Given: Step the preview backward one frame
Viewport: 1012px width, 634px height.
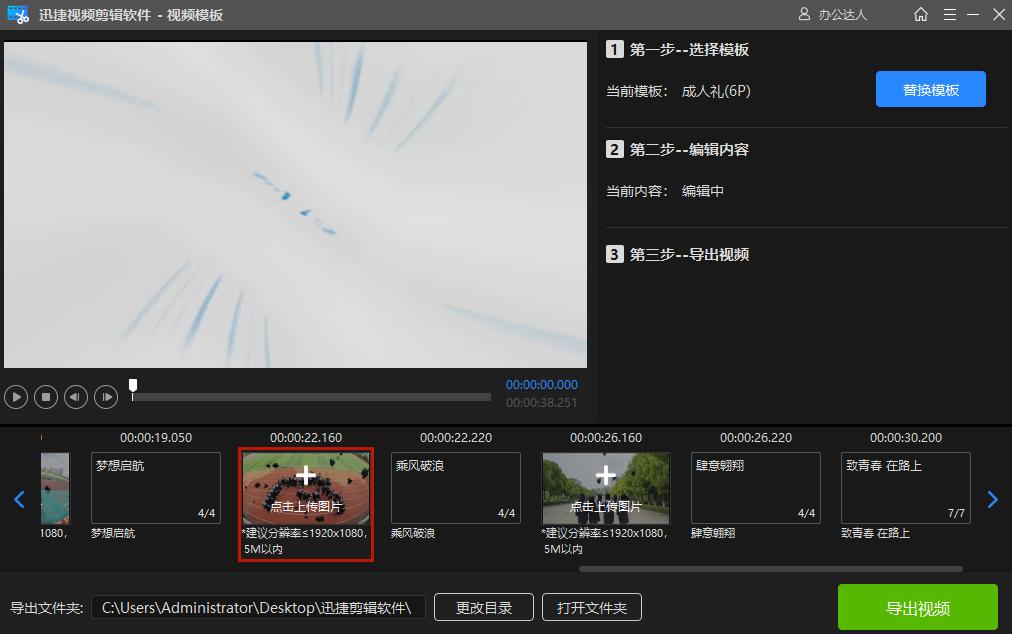Looking at the screenshot, I should (76, 397).
